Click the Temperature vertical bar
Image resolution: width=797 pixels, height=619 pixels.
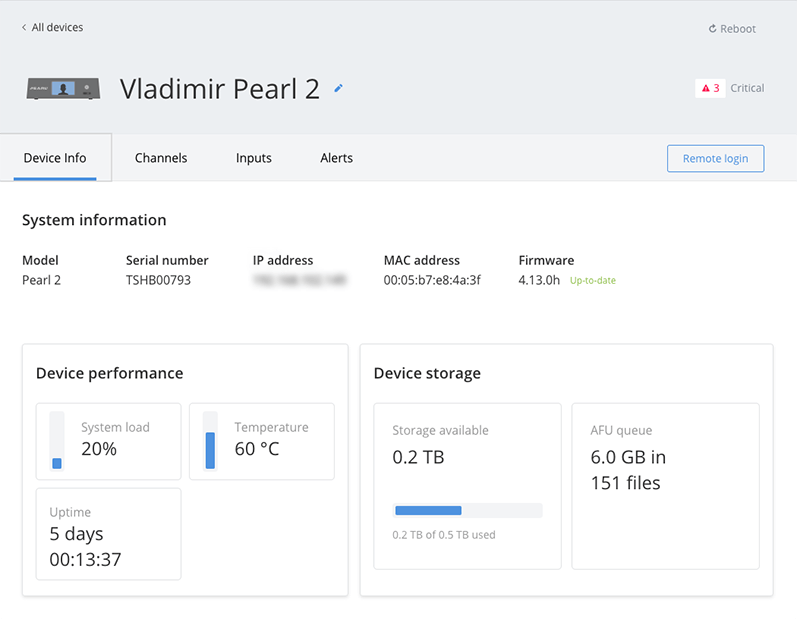click(x=210, y=441)
